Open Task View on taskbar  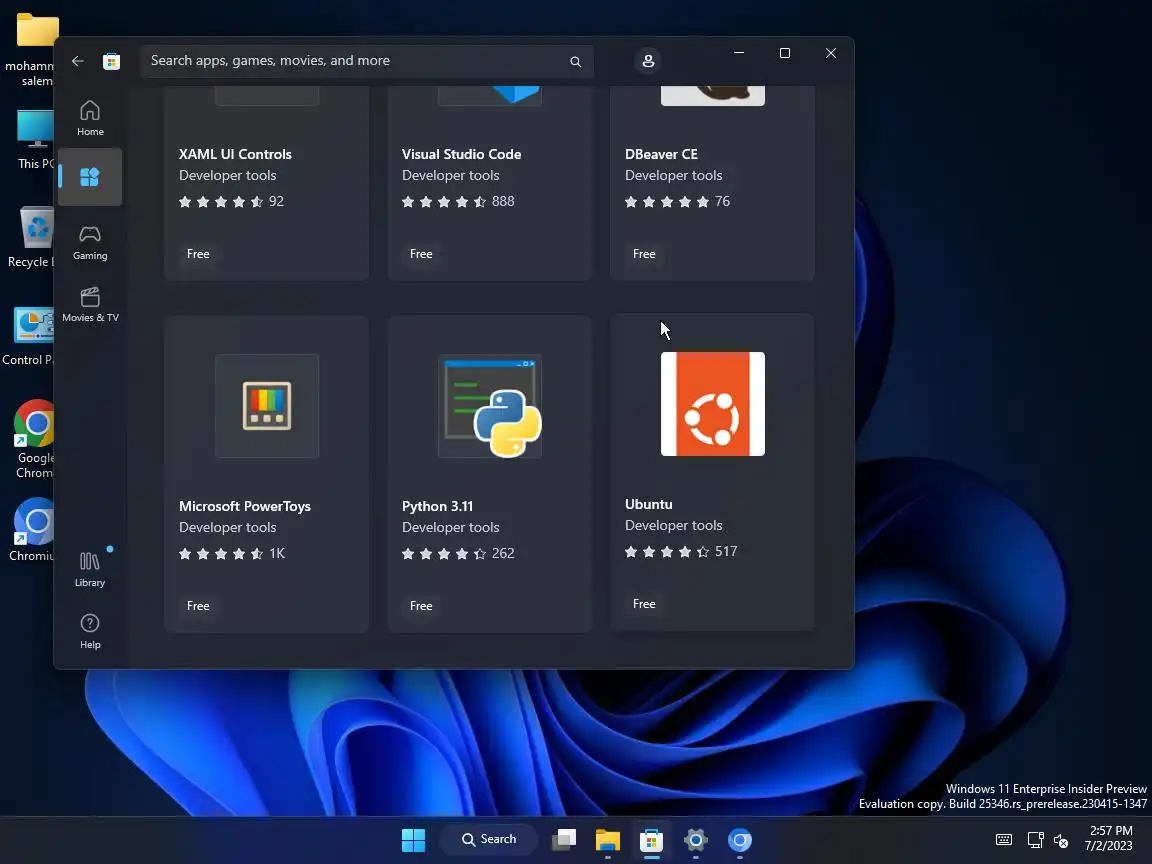pos(564,840)
